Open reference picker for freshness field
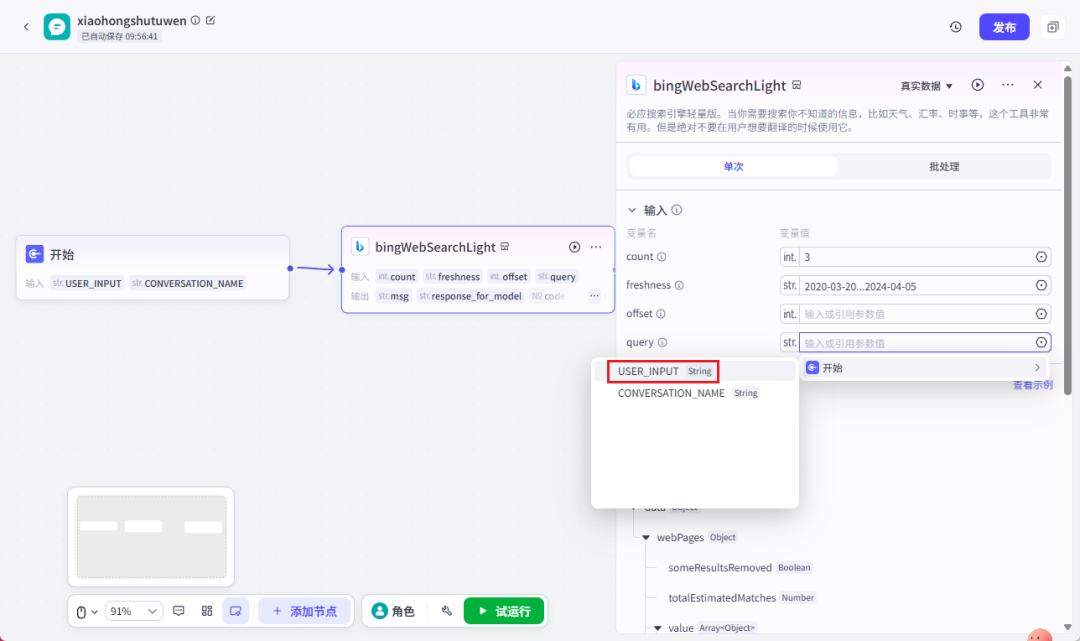The height and width of the screenshot is (641, 1080). point(1041,285)
